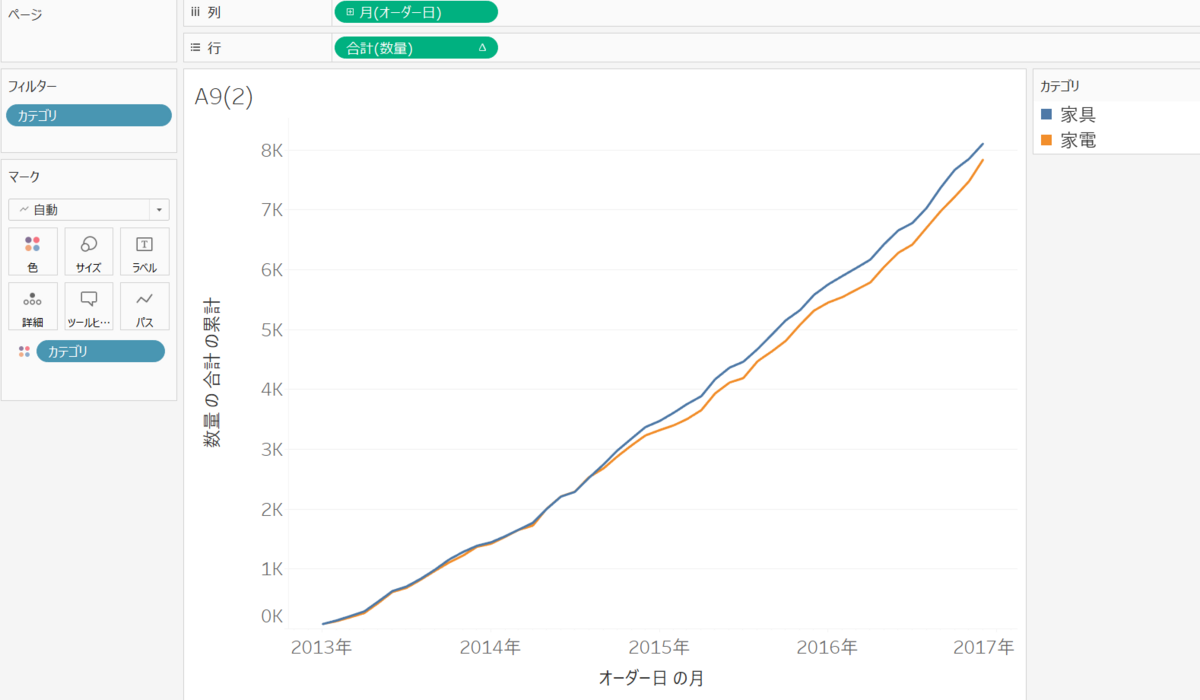
Task: Click the columns shelf icon beside 列
Action: tap(196, 12)
